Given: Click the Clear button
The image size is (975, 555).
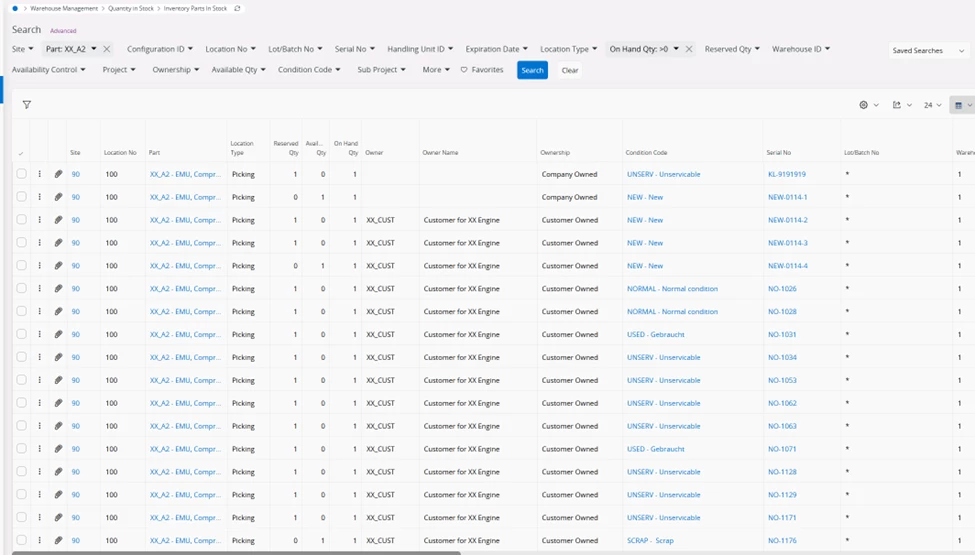Looking at the screenshot, I should click(x=570, y=70).
